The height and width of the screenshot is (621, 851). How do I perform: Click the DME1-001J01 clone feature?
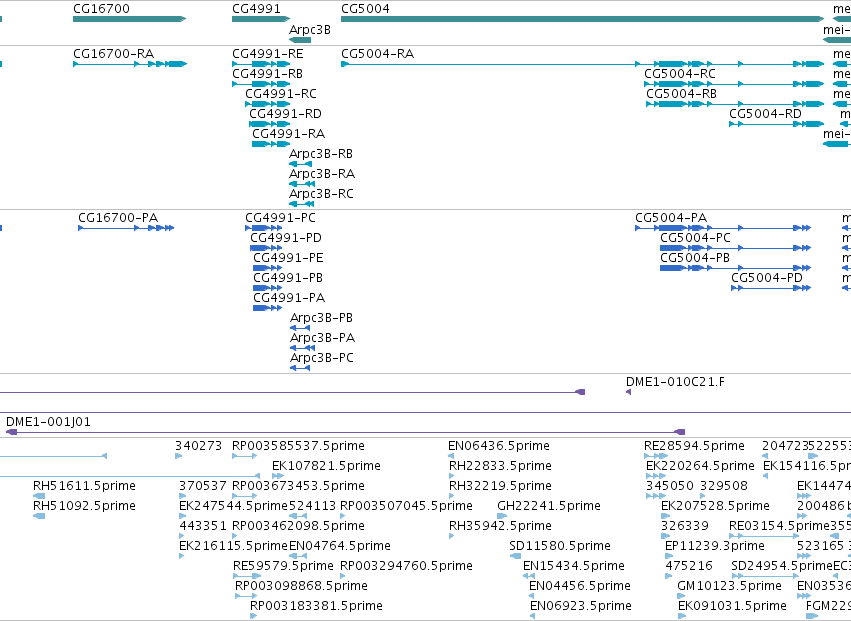[x=345, y=432]
